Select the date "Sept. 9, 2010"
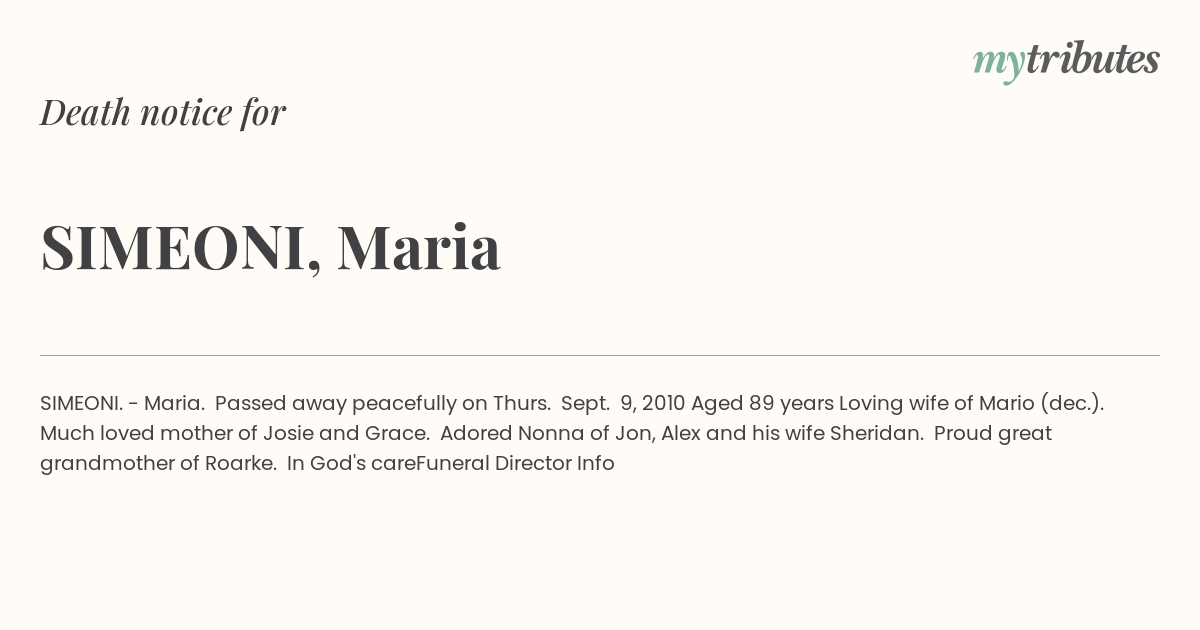 622,403
